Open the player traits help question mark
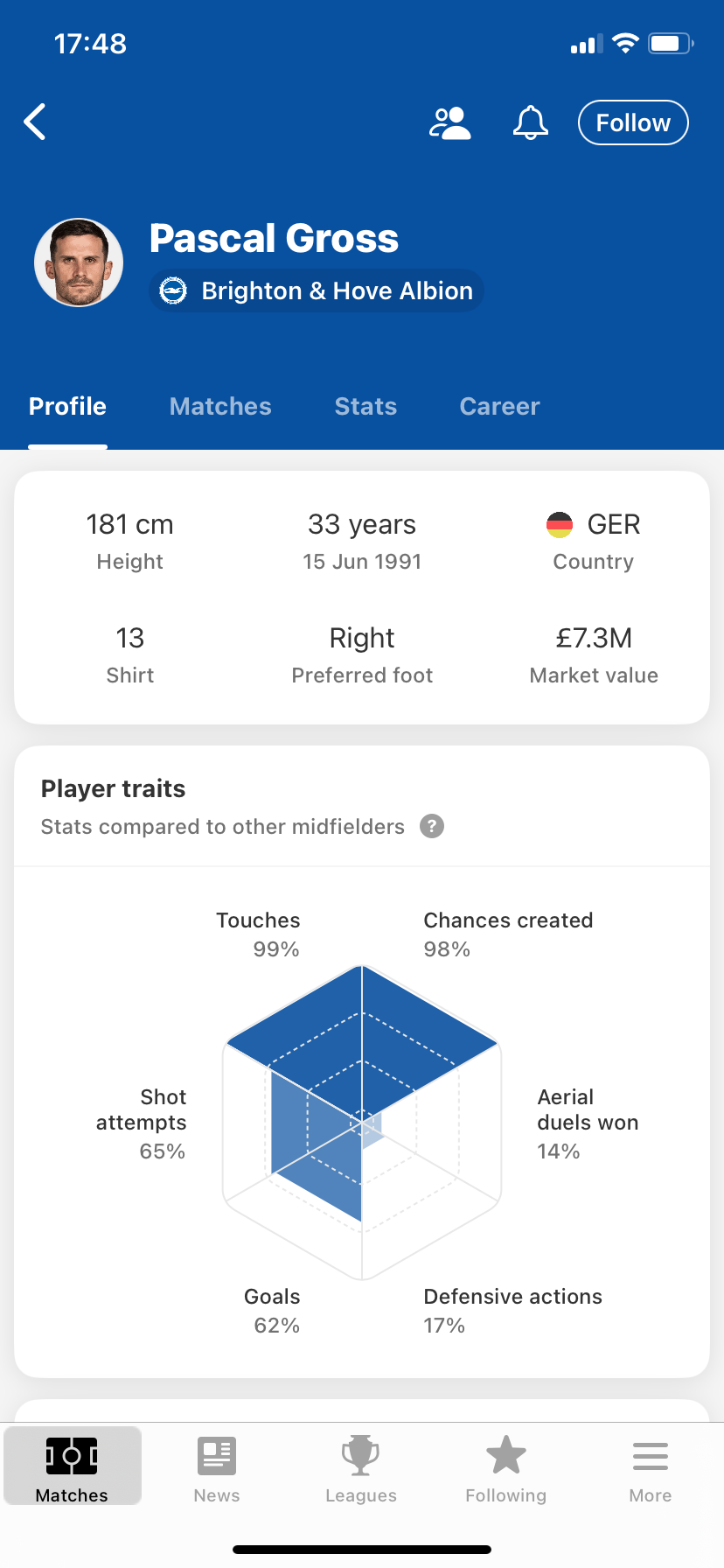This screenshot has height=1568, width=724. [432, 826]
